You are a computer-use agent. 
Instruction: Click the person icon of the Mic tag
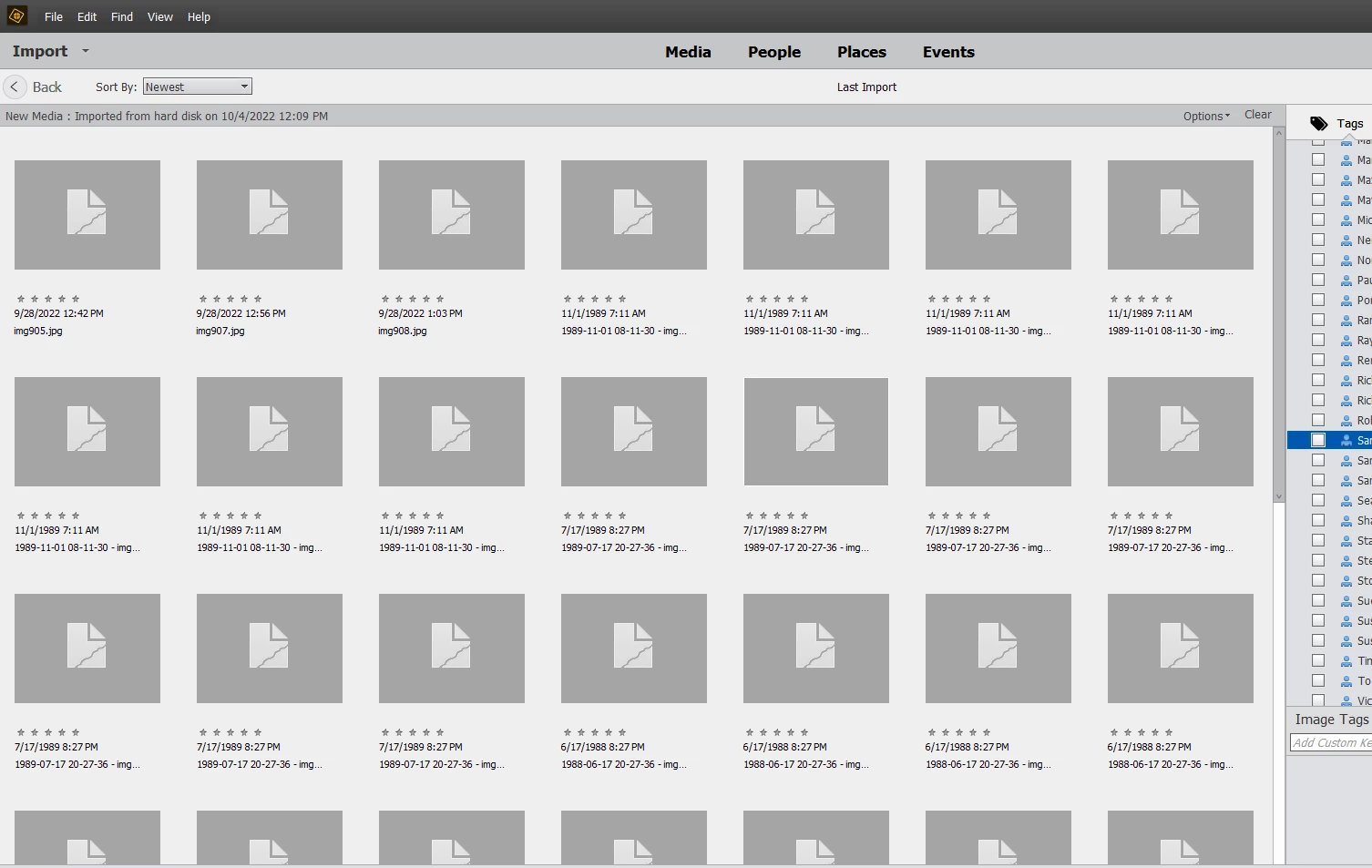point(1346,220)
